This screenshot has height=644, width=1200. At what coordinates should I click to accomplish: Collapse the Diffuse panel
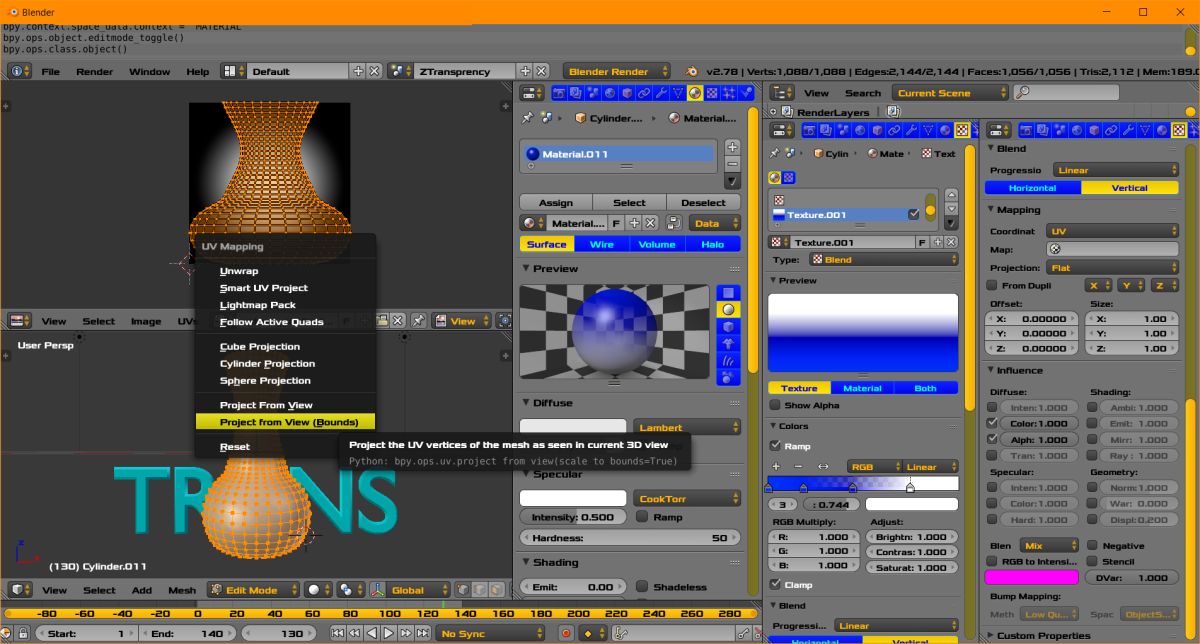[526, 403]
